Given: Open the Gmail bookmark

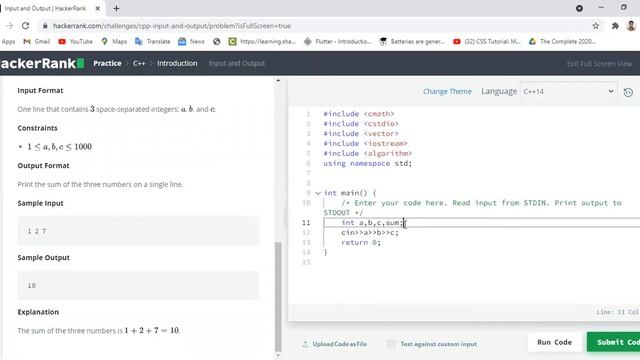Looking at the screenshot, I should [x=37, y=41].
